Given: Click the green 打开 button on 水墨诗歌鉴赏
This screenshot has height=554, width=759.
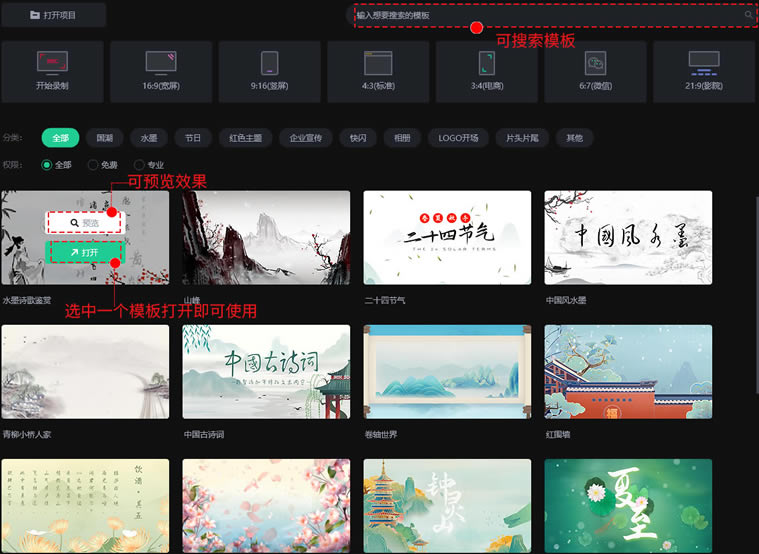Looking at the screenshot, I should point(85,252).
